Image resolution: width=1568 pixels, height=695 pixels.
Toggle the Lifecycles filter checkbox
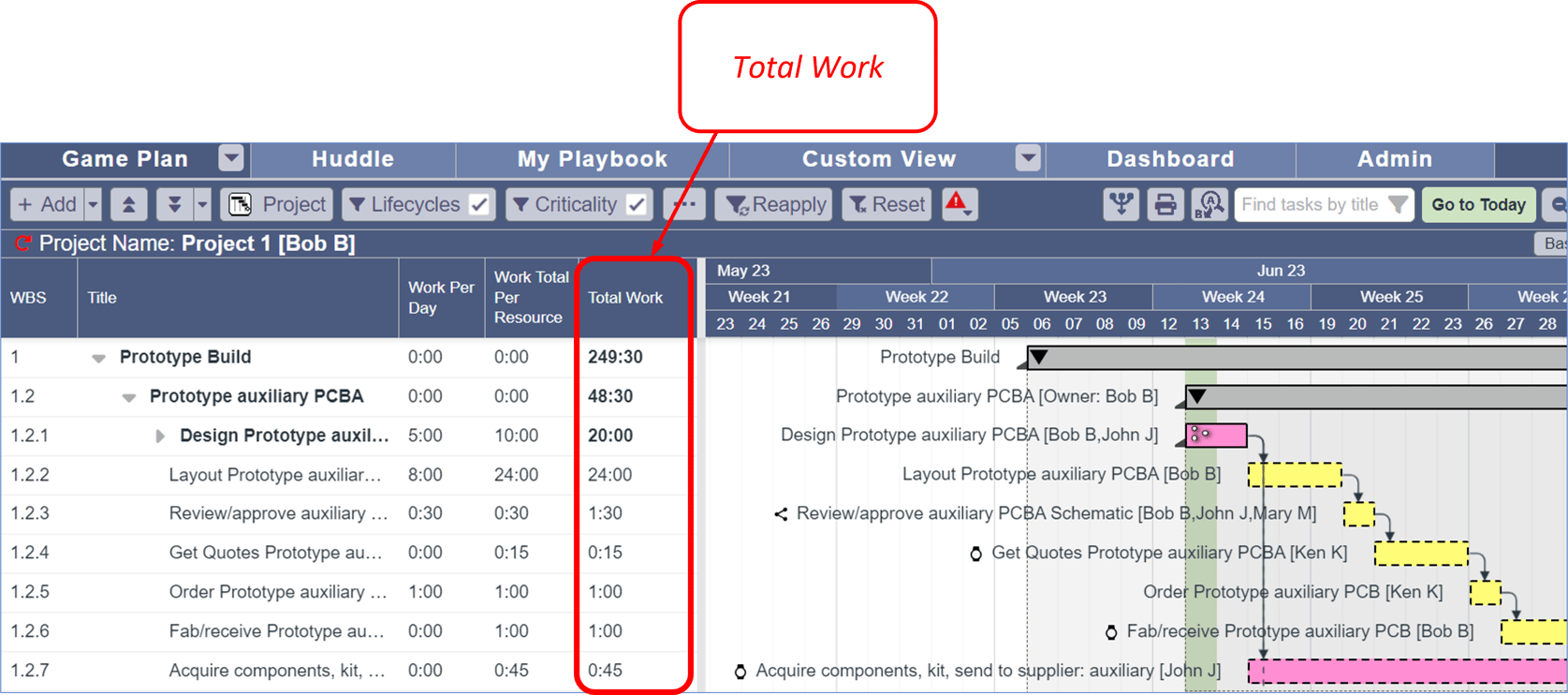click(479, 204)
